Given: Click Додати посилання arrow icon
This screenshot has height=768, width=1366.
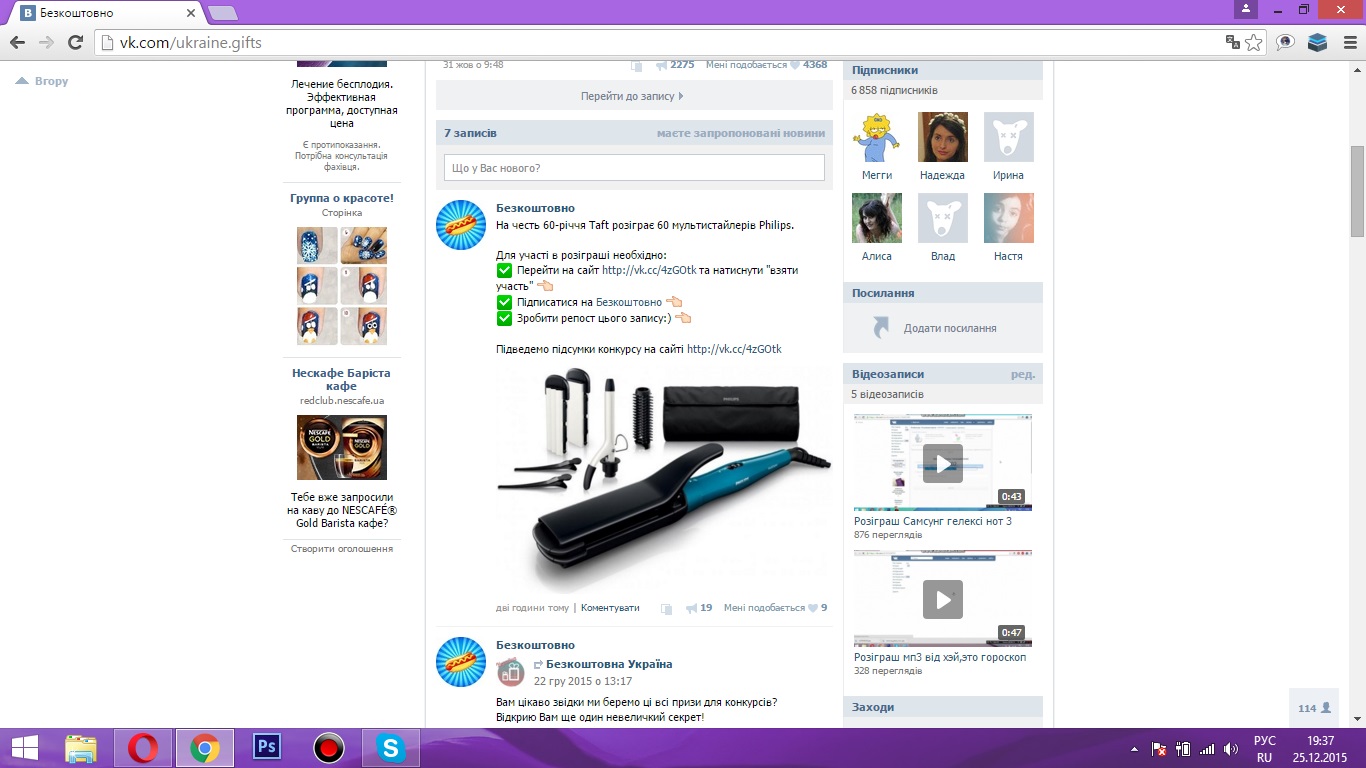Looking at the screenshot, I should click(x=881, y=328).
